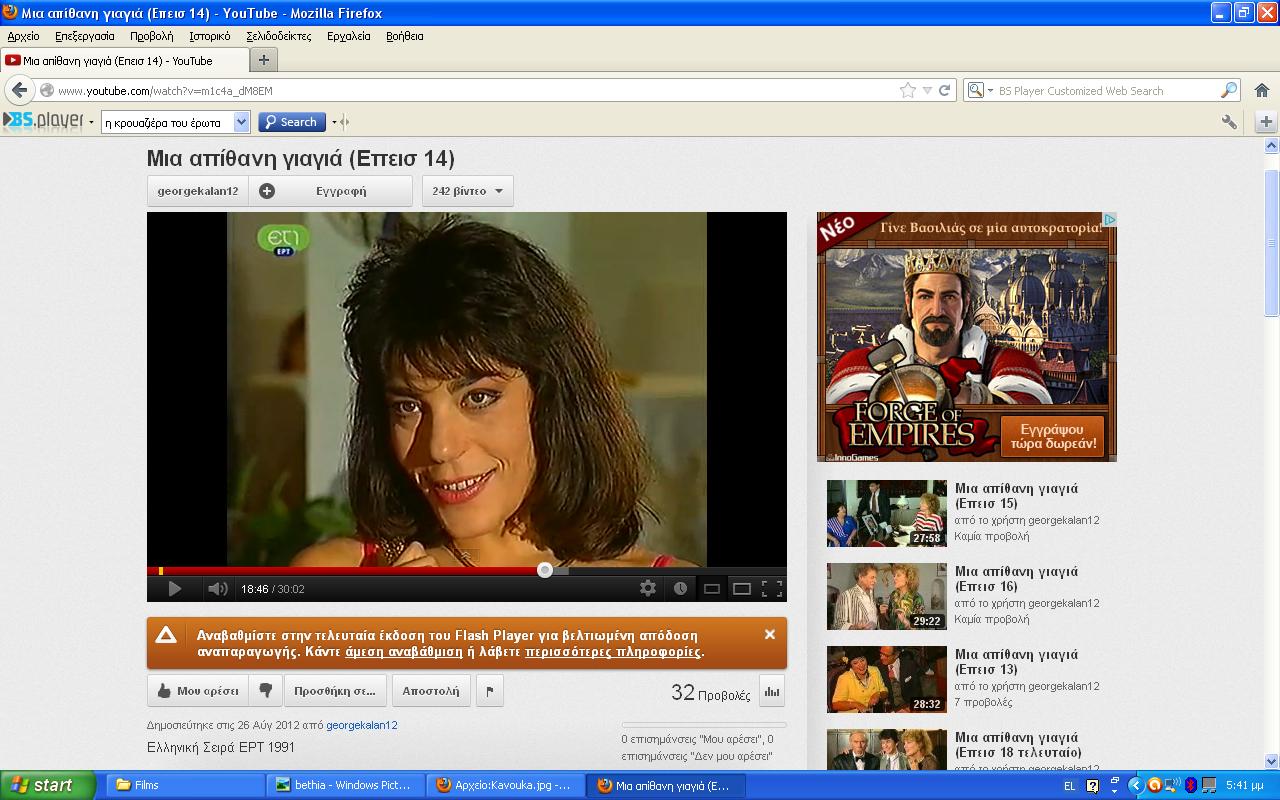Click the play button in video player
1280x800 pixels.
coord(174,589)
